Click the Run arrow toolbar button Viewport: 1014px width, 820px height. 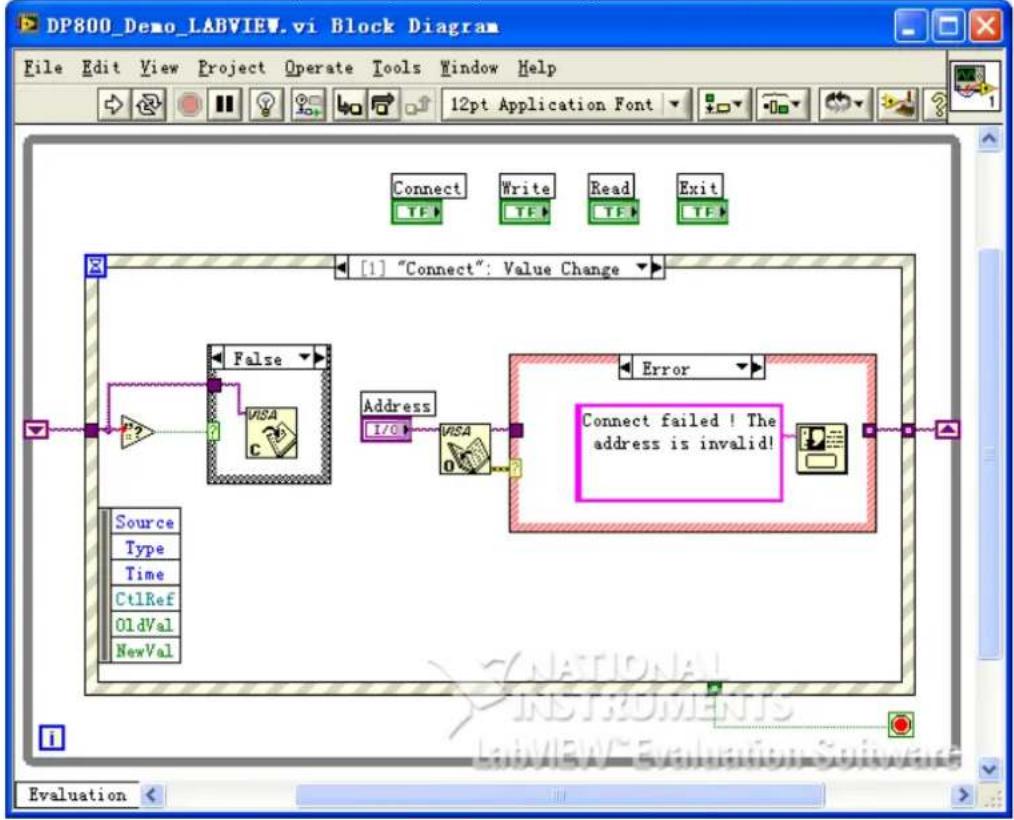pos(114,104)
